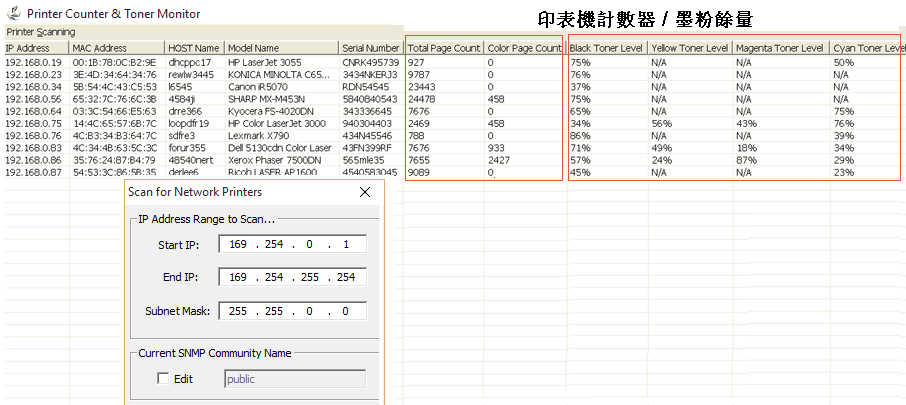Click the Subnet Mask field
906x405 pixels.
pyautogui.click(x=293, y=311)
